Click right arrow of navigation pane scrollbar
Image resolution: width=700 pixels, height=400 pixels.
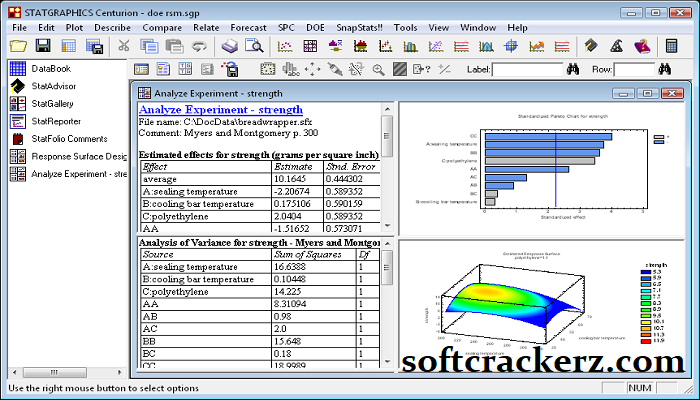120,372
